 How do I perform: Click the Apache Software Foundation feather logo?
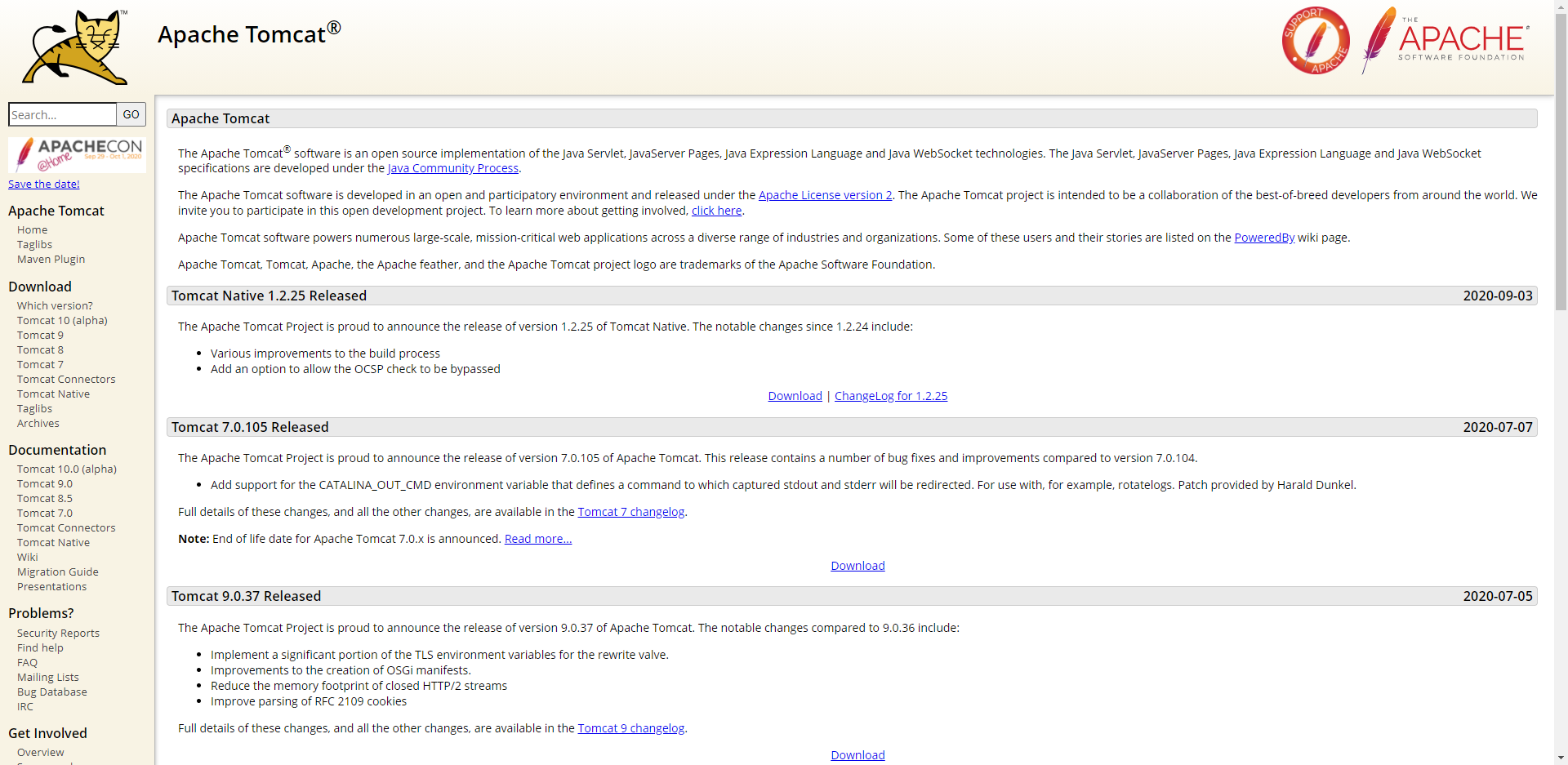pos(1445,41)
